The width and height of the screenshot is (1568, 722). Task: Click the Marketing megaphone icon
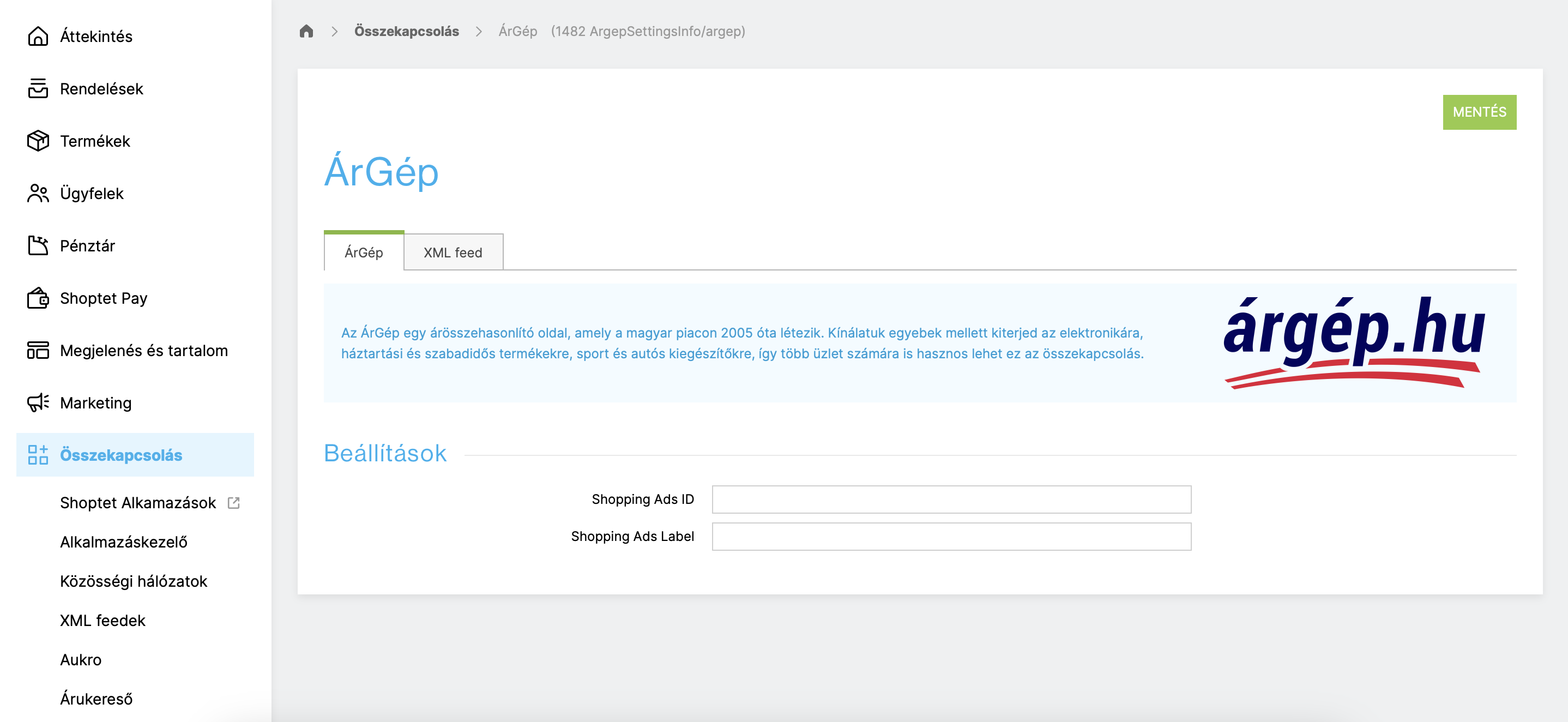(x=38, y=403)
